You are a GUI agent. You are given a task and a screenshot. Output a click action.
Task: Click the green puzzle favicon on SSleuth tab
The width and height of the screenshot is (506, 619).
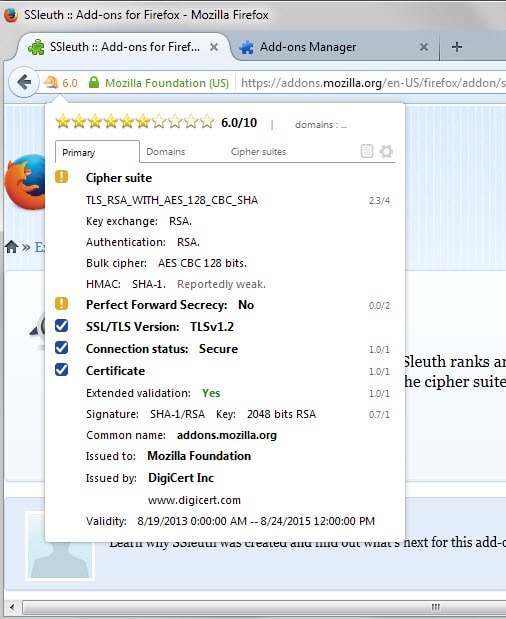click(x=36, y=47)
